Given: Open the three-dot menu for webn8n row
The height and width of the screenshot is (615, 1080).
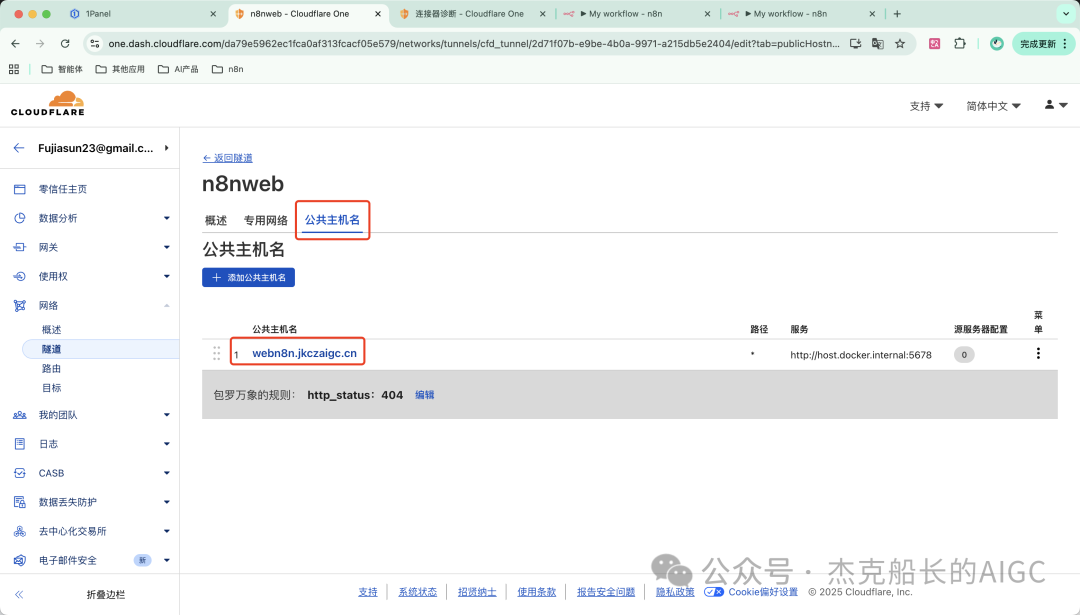Looking at the screenshot, I should (x=1038, y=353).
